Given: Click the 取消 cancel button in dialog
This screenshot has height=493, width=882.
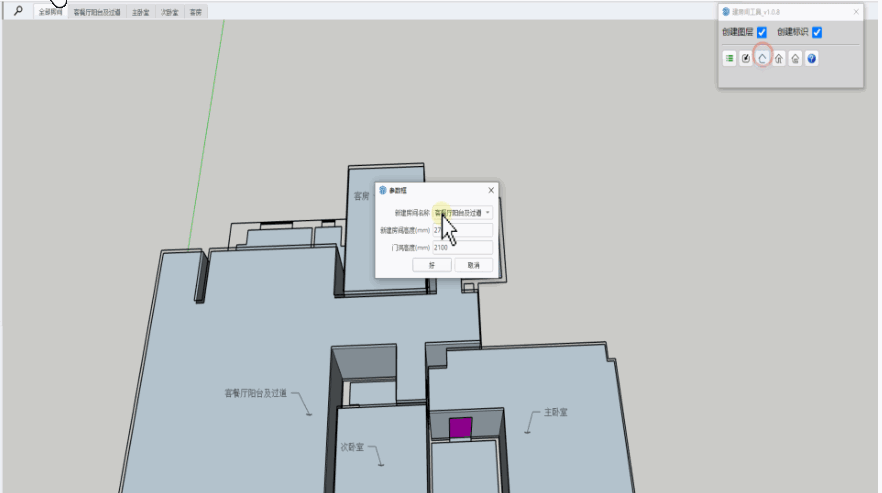Looking at the screenshot, I should pos(473,265).
